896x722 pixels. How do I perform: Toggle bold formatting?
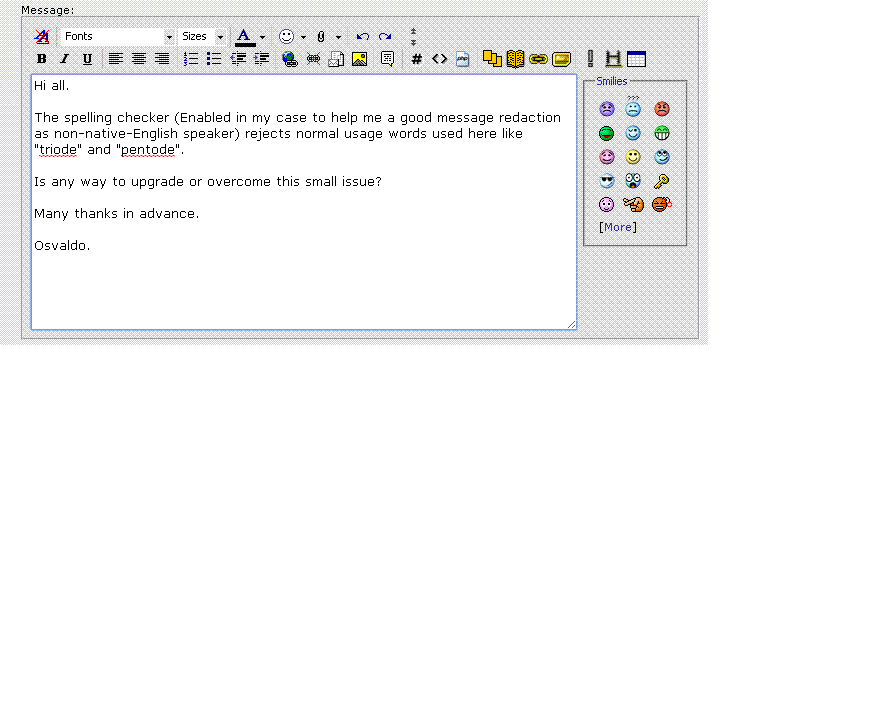[41, 59]
